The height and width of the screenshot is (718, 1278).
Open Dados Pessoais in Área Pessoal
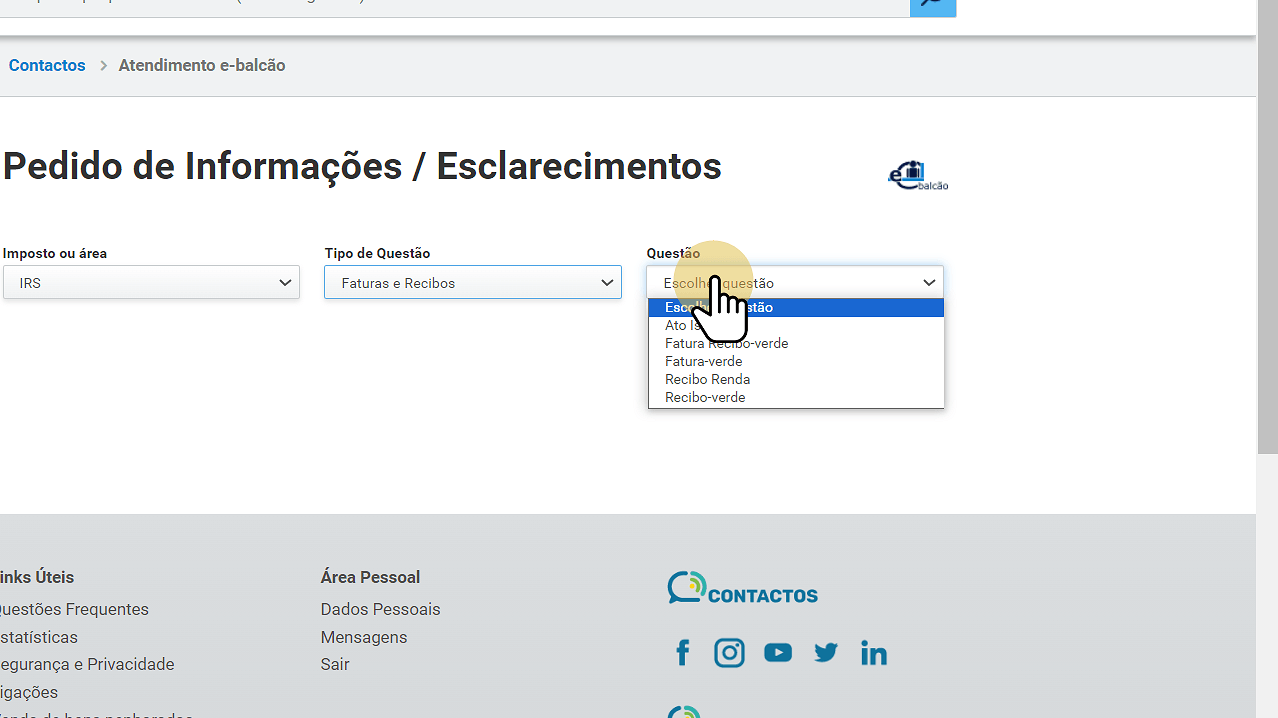(380, 609)
